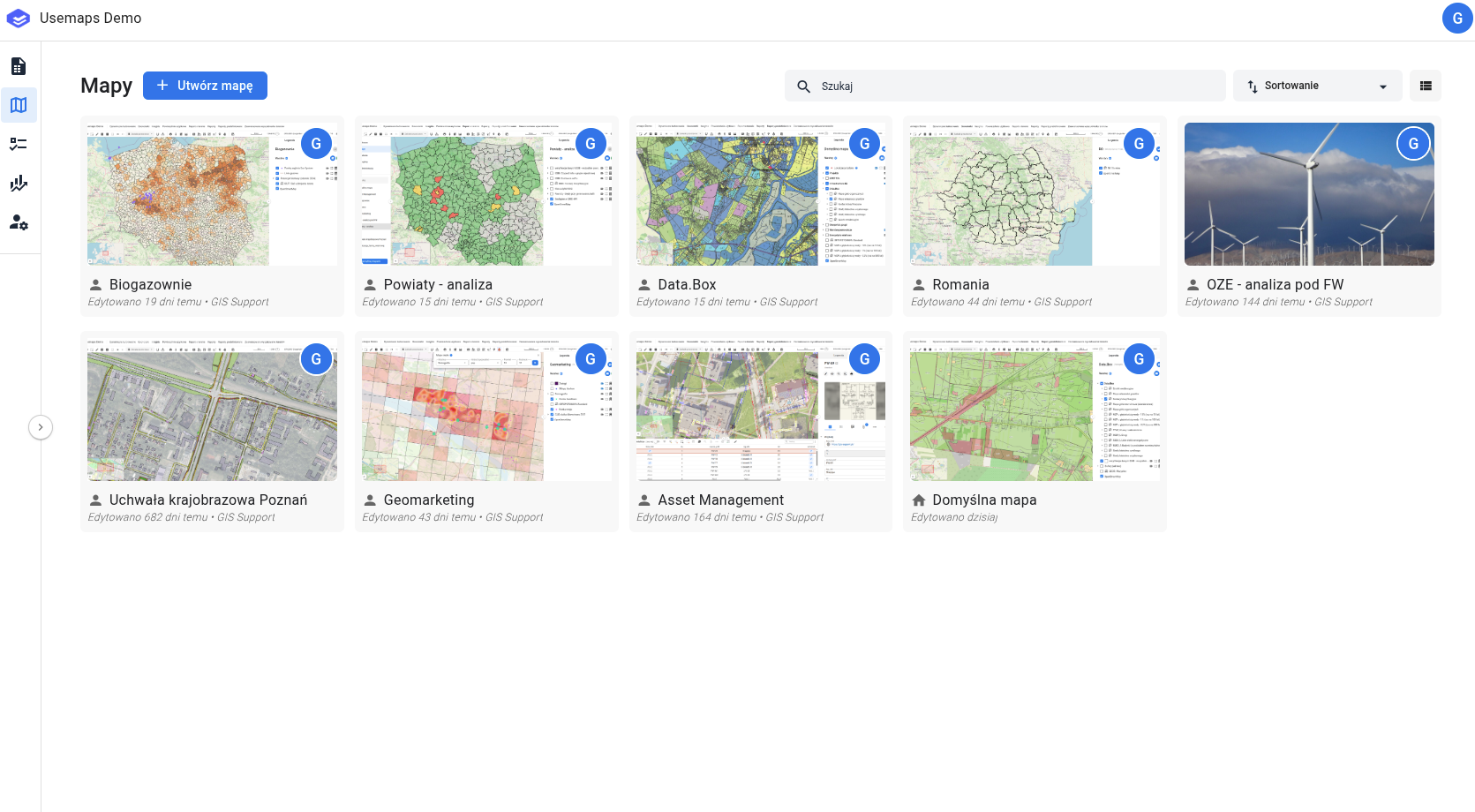Select the Maps icon in the sidebar
The height and width of the screenshot is (812, 1475).
tap(19, 105)
